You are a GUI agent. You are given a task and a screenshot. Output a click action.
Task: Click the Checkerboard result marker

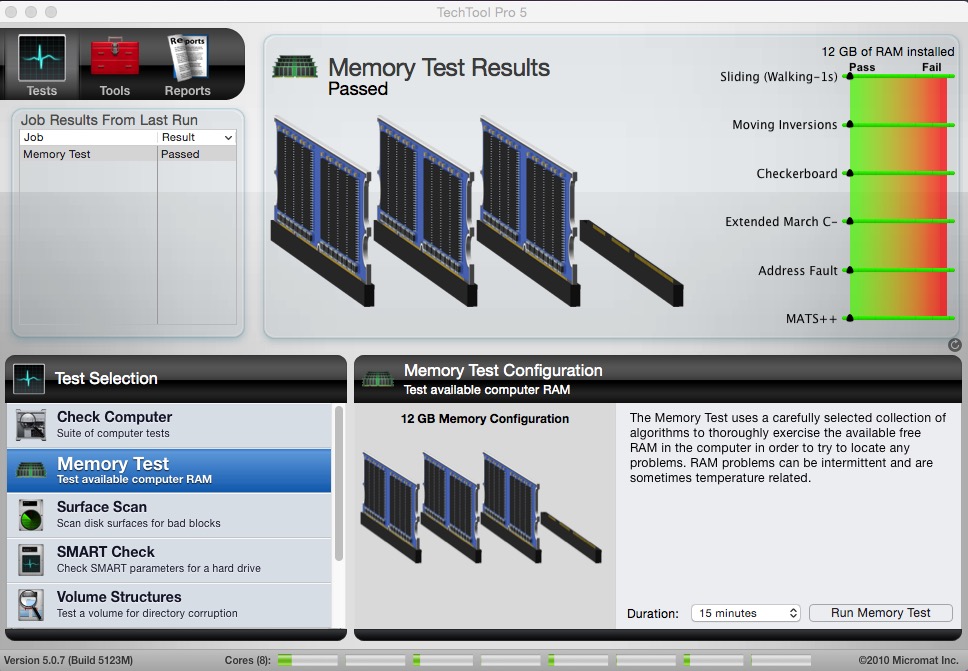849,173
